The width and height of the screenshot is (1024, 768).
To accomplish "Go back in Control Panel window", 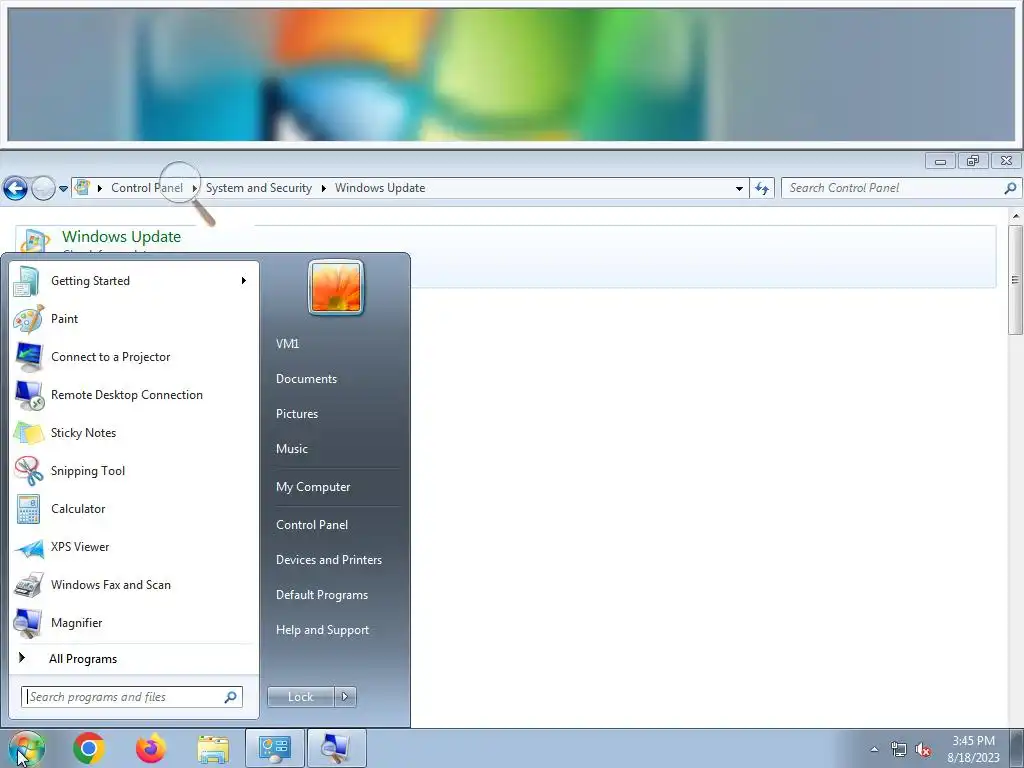I will tap(16, 188).
